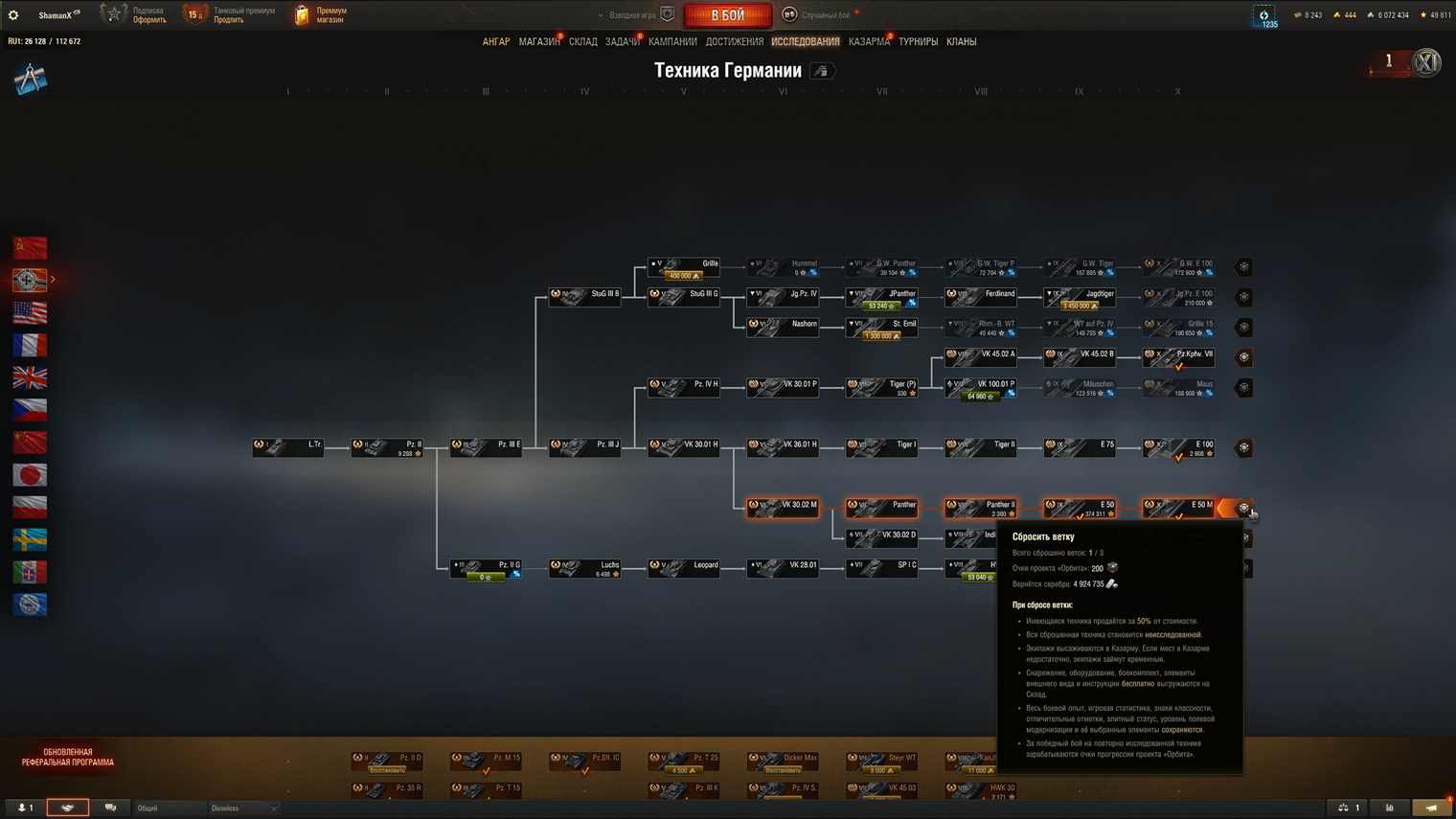Select the USA nation flag
Viewport: 1456px width, 819px height.
click(30, 312)
